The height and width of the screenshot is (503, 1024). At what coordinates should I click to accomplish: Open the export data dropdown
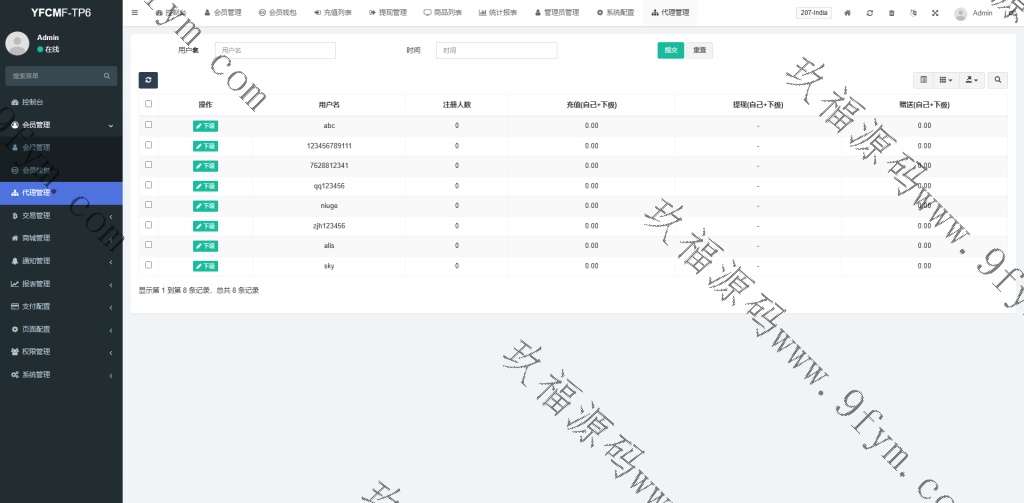click(x=972, y=80)
